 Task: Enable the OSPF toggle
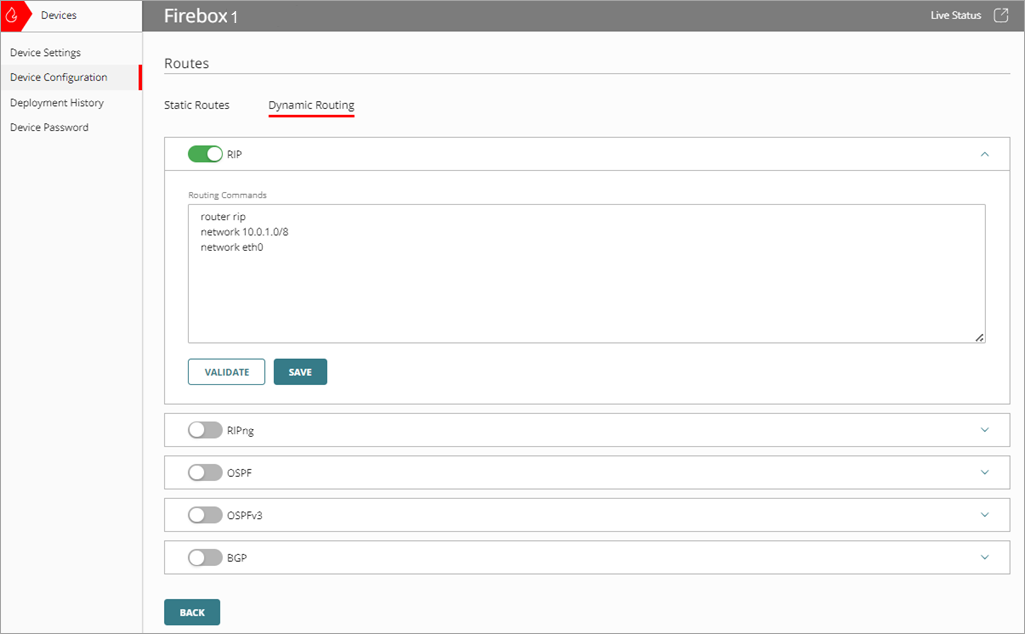click(205, 472)
